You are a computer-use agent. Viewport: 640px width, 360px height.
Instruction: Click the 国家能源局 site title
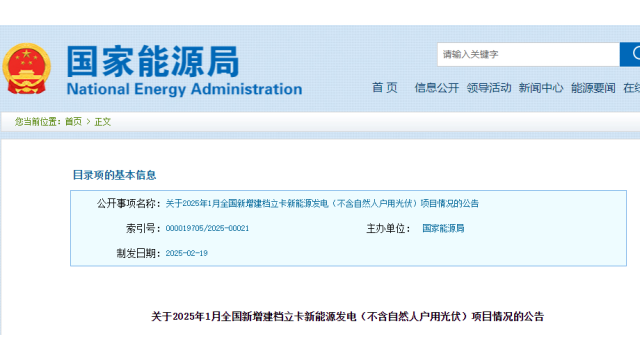(x=153, y=61)
